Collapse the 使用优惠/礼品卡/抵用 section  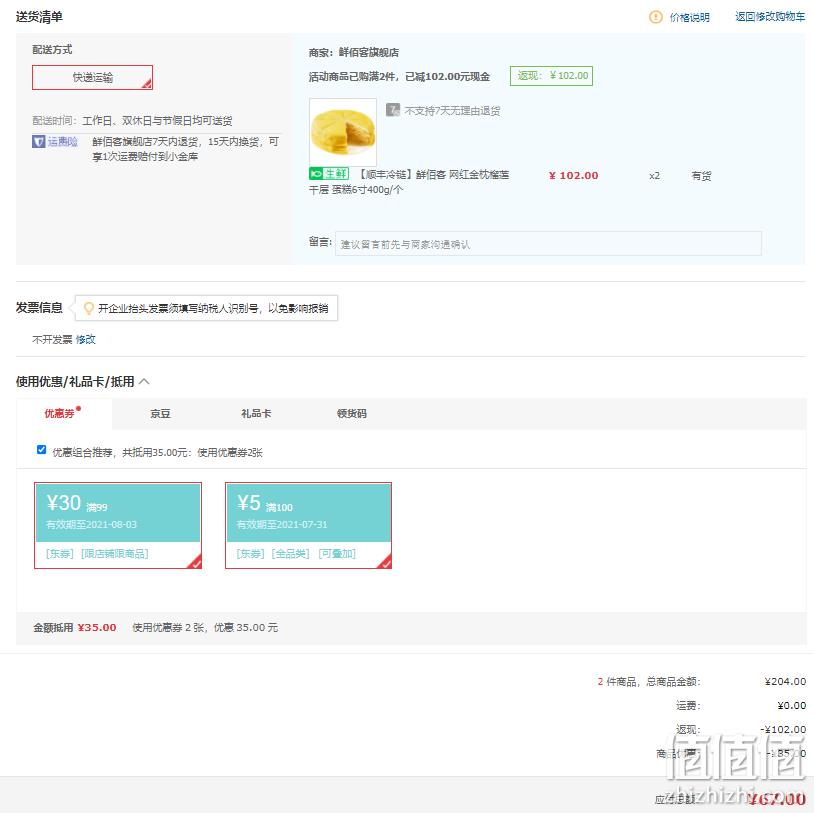pyautogui.click(x=144, y=382)
